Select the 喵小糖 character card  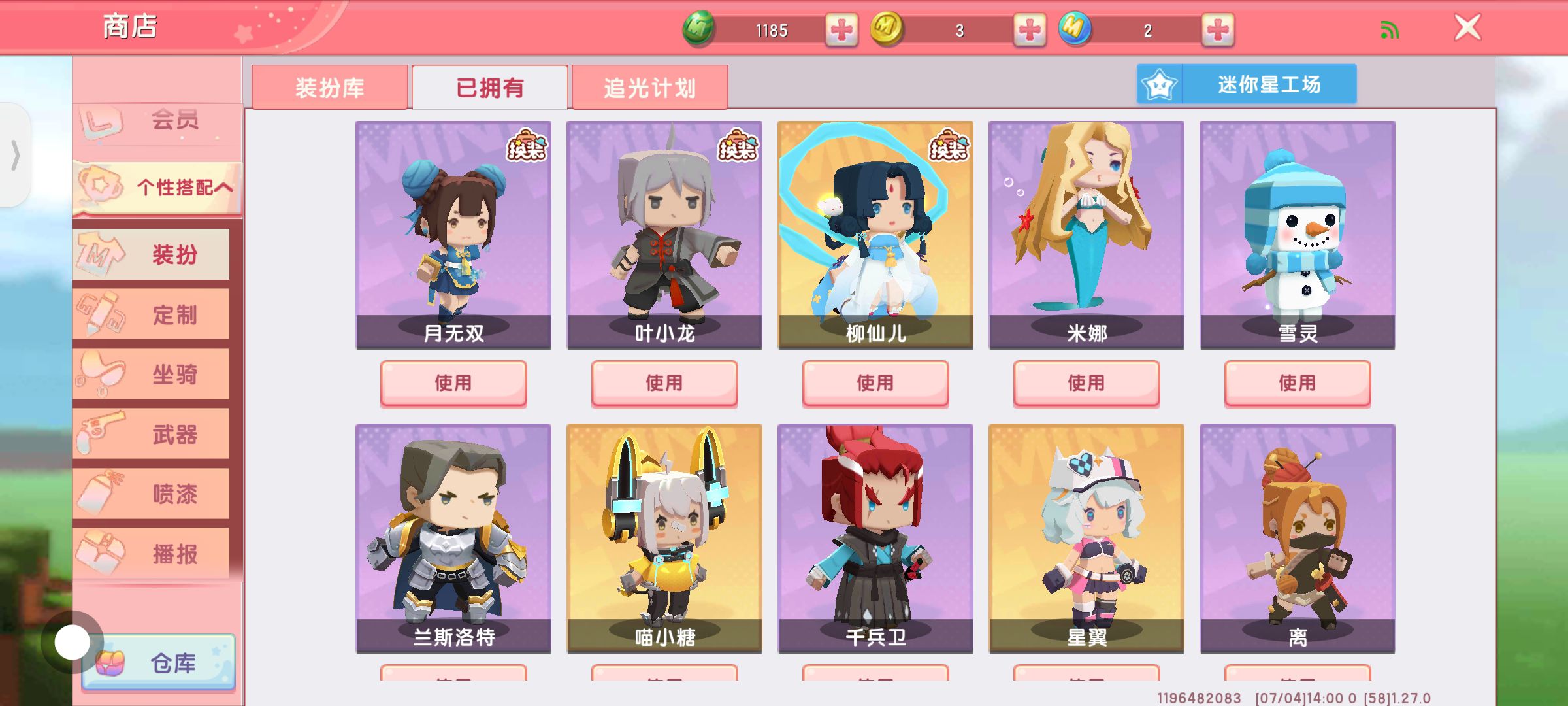pos(664,539)
